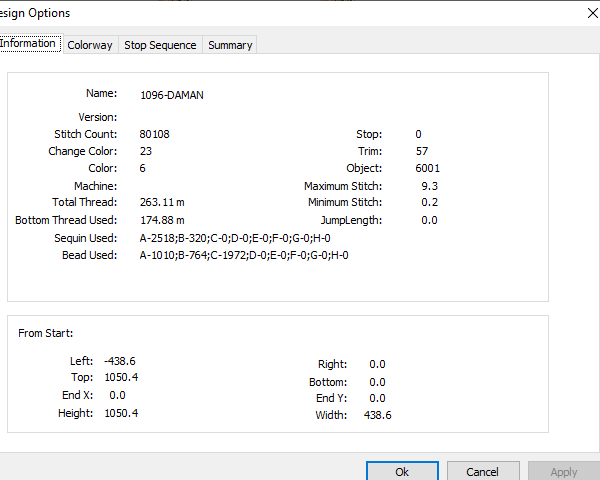Click the Stitch Count label
The width and height of the screenshot is (600, 480).
coord(86,134)
